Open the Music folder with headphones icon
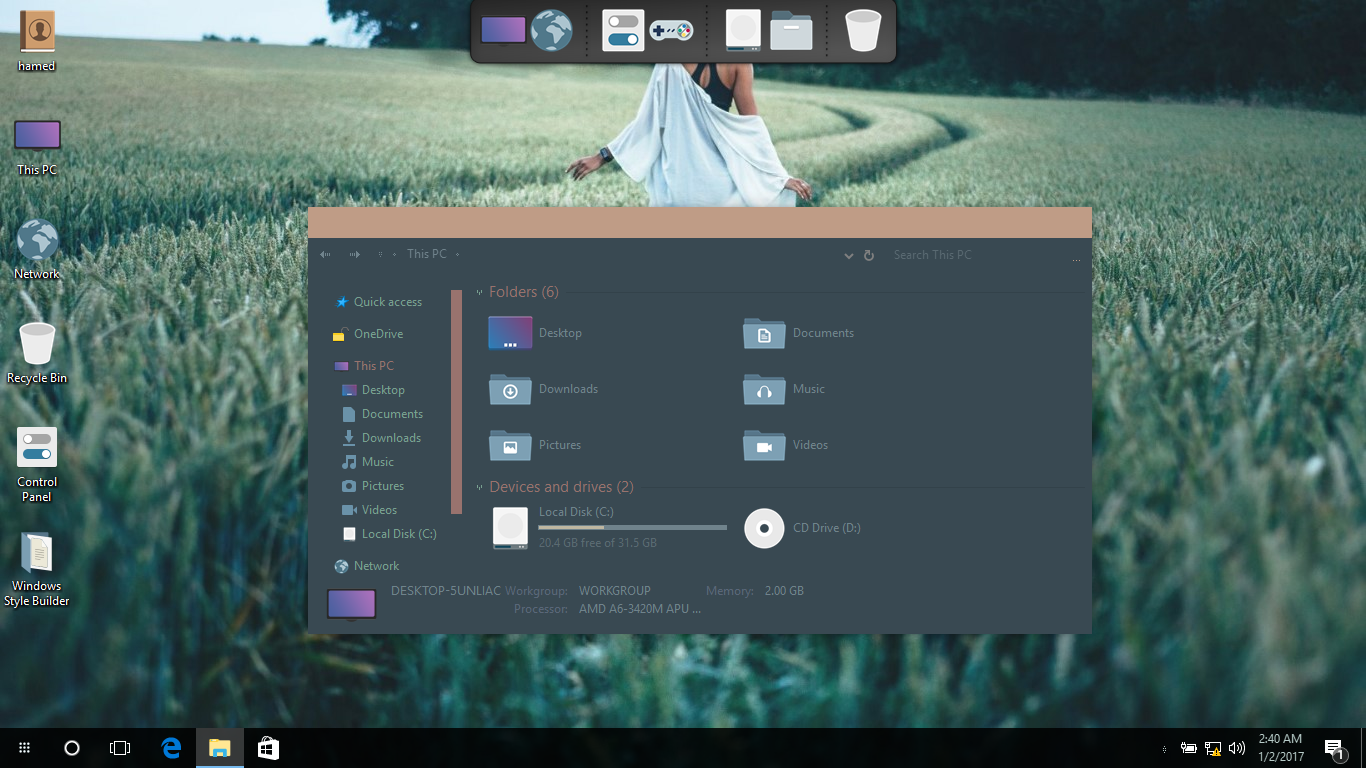The height and width of the screenshot is (768, 1366). [x=764, y=389]
